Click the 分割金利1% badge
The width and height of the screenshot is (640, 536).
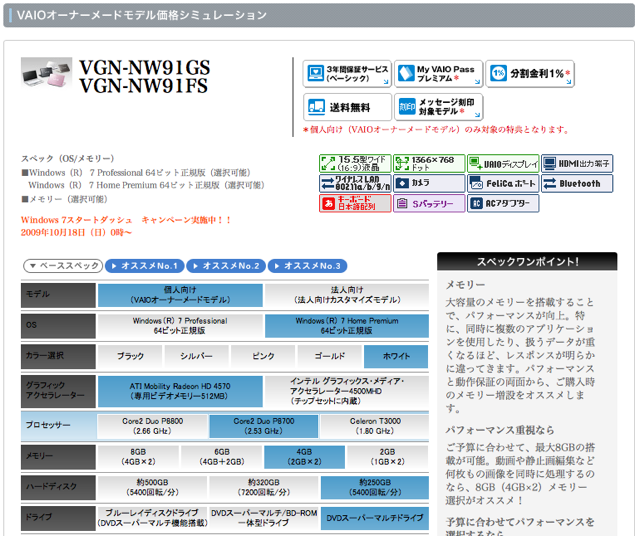(530, 74)
